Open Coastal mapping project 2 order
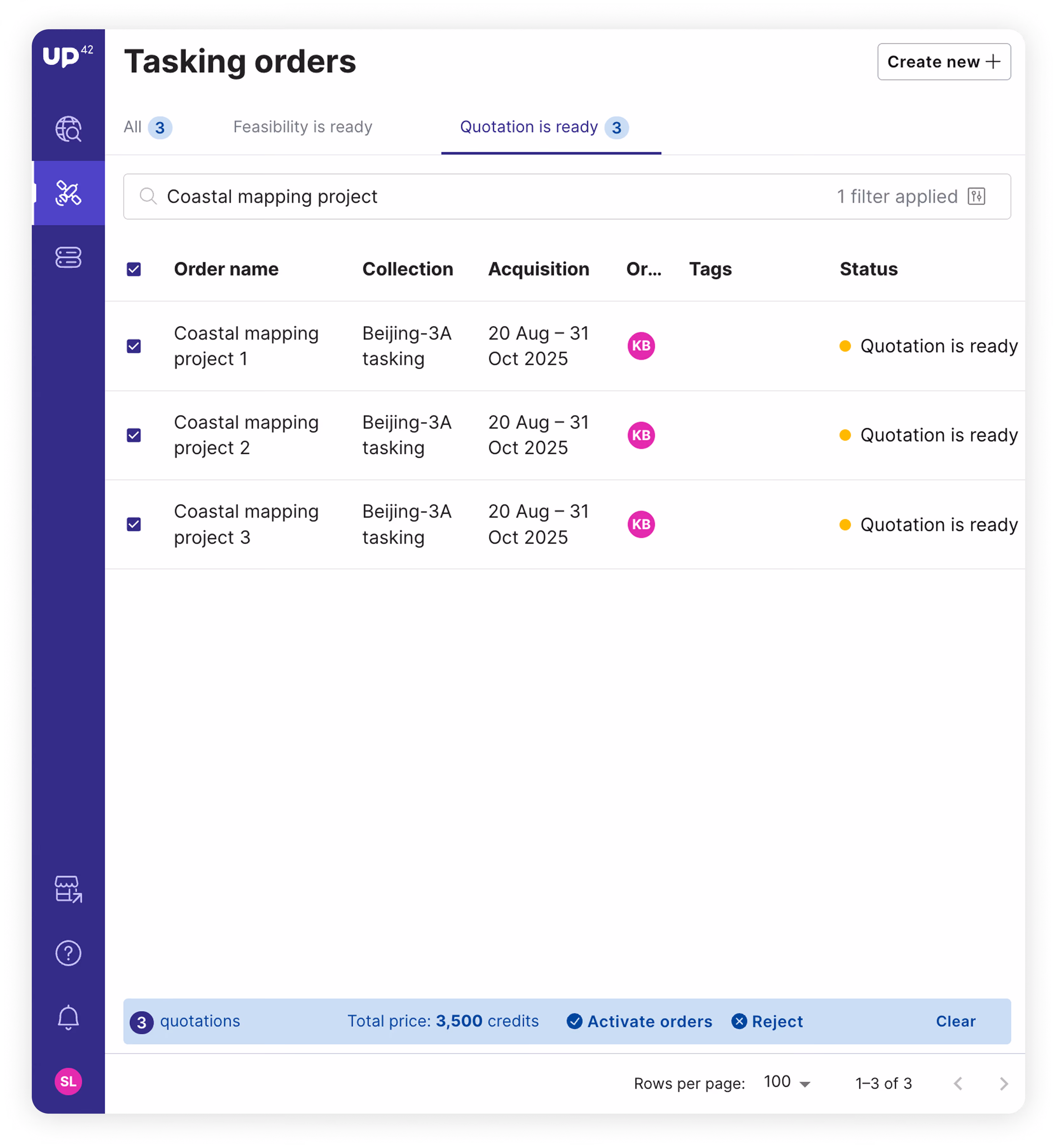1057x1148 pixels. point(246,435)
